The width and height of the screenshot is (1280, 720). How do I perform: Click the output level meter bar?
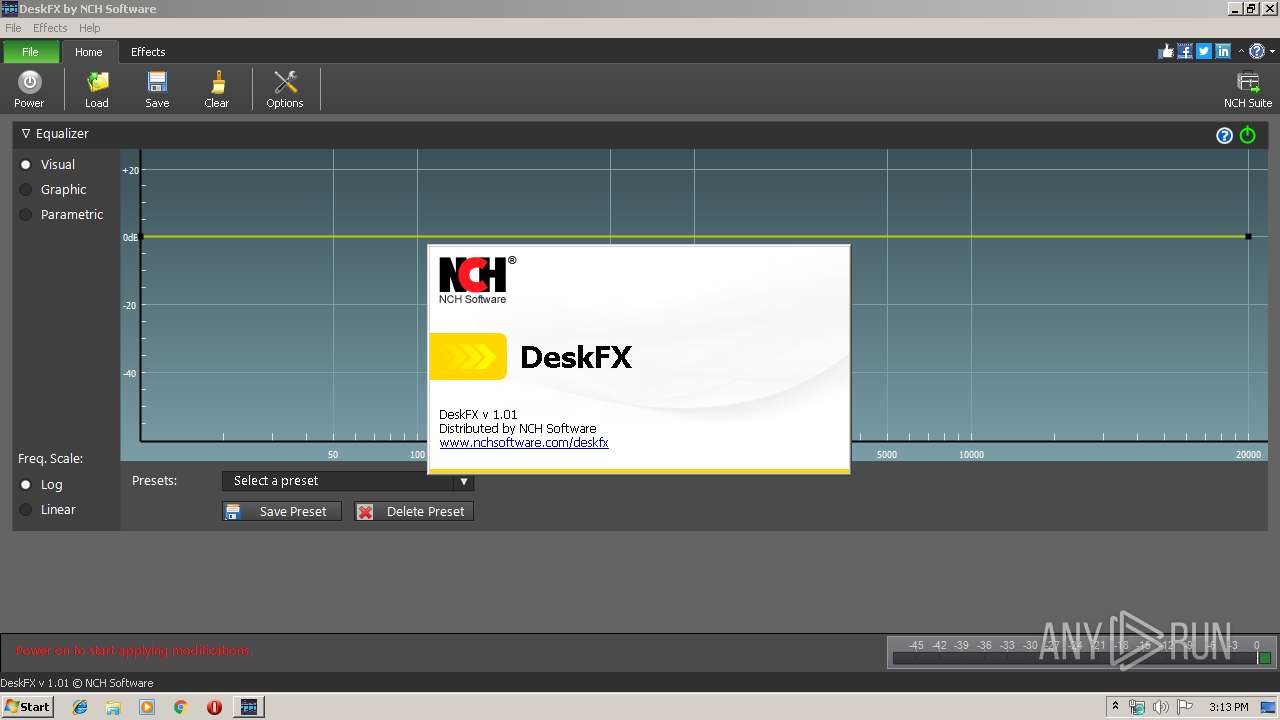(x=1082, y=658)
